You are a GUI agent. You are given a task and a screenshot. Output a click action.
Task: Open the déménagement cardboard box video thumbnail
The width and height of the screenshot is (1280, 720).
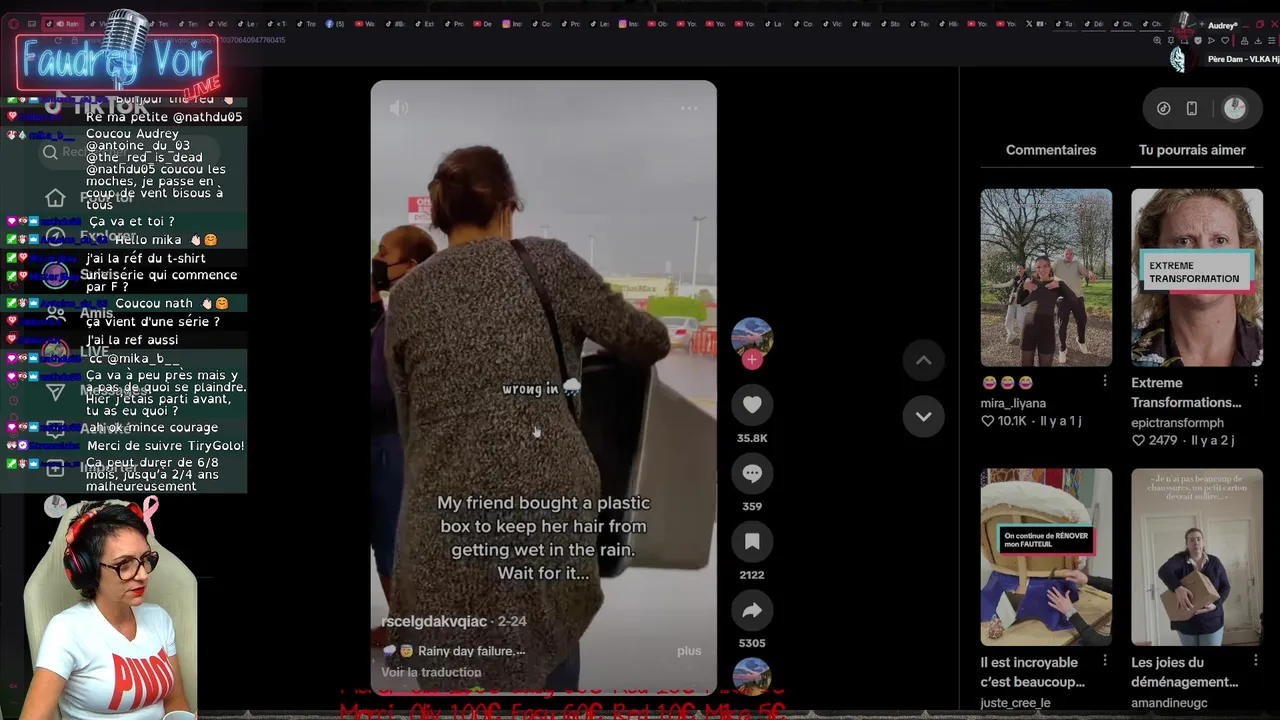1197,557
